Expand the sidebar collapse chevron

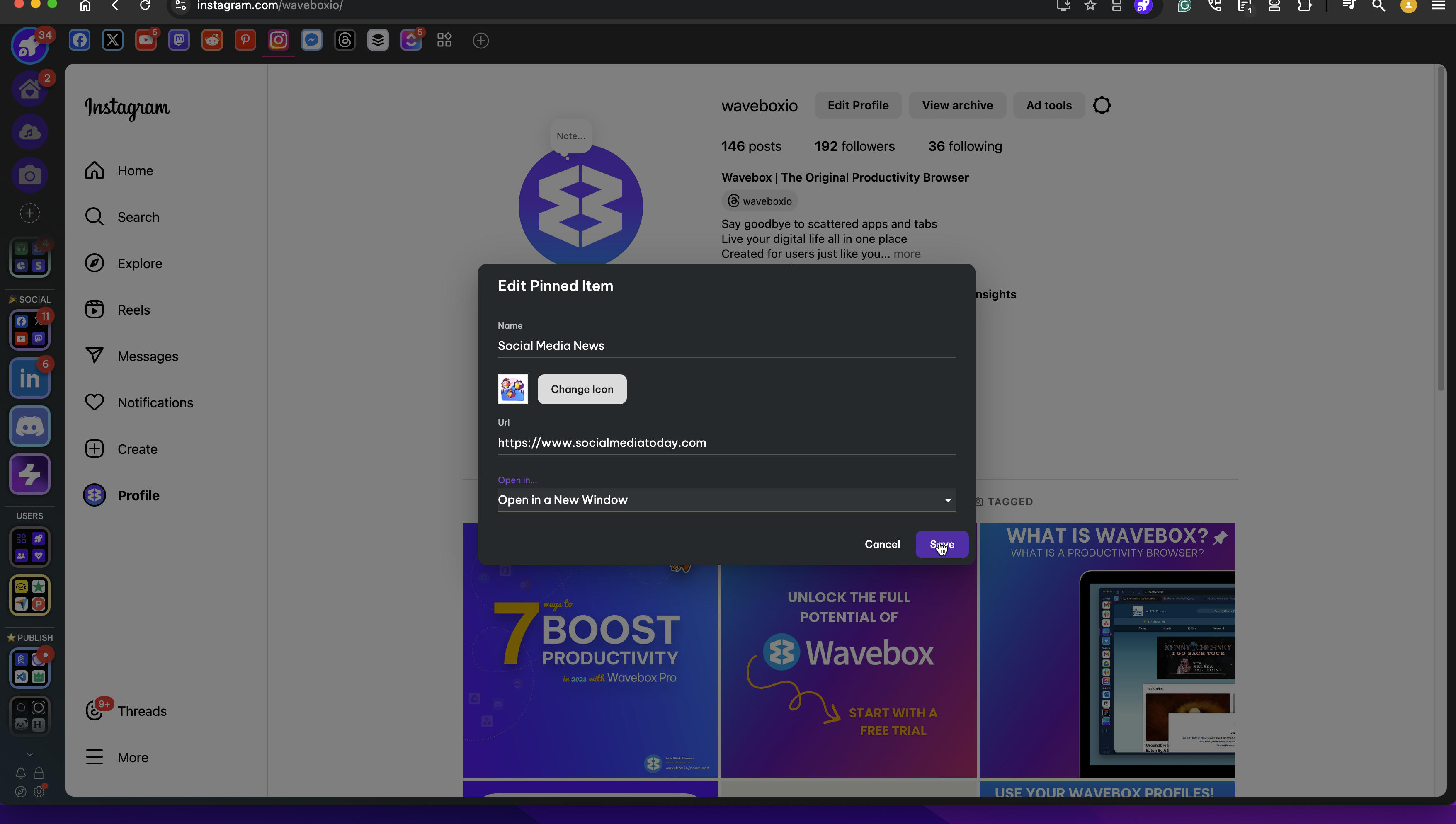tap(29, 754)
